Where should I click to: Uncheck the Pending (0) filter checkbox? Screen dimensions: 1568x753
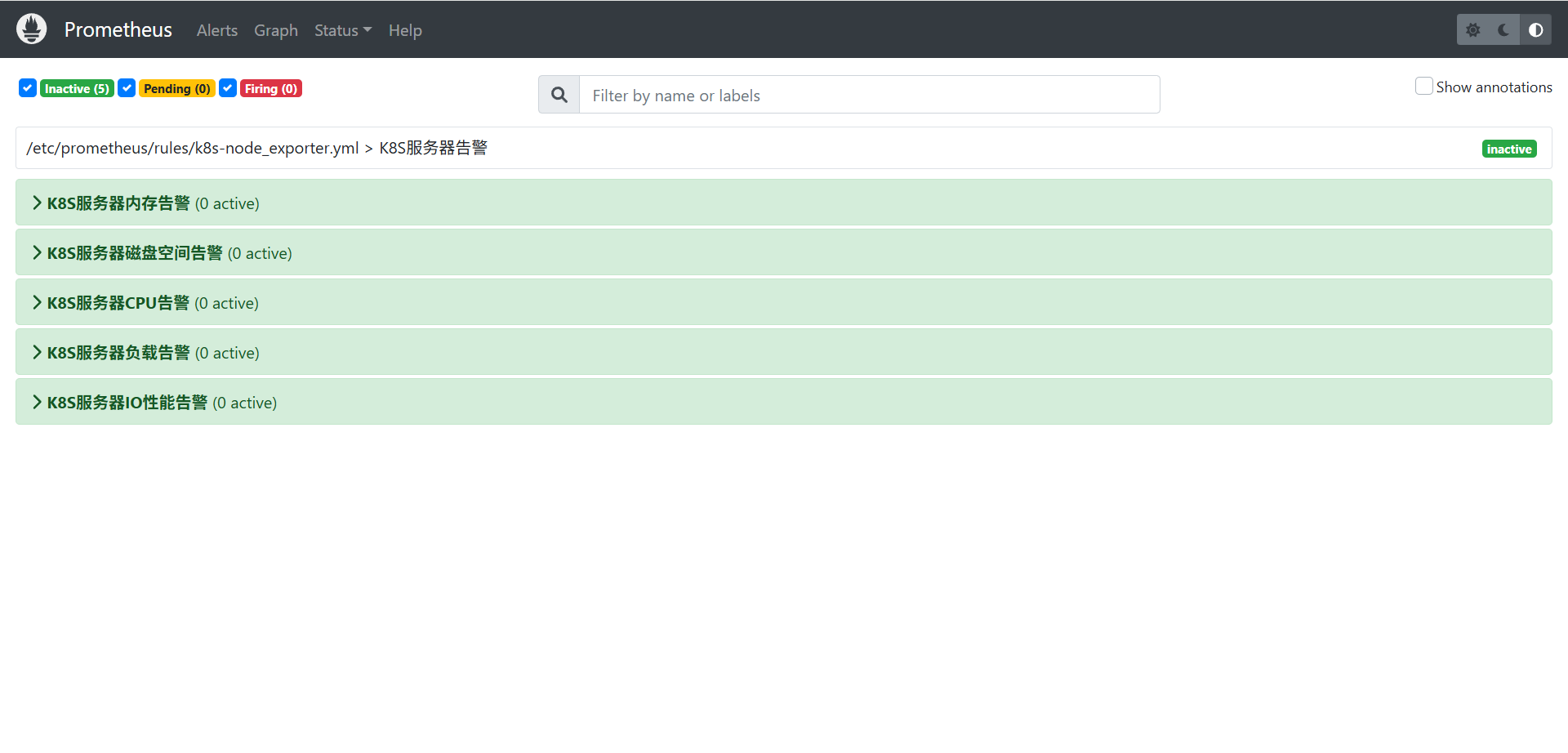pos(127,88)
